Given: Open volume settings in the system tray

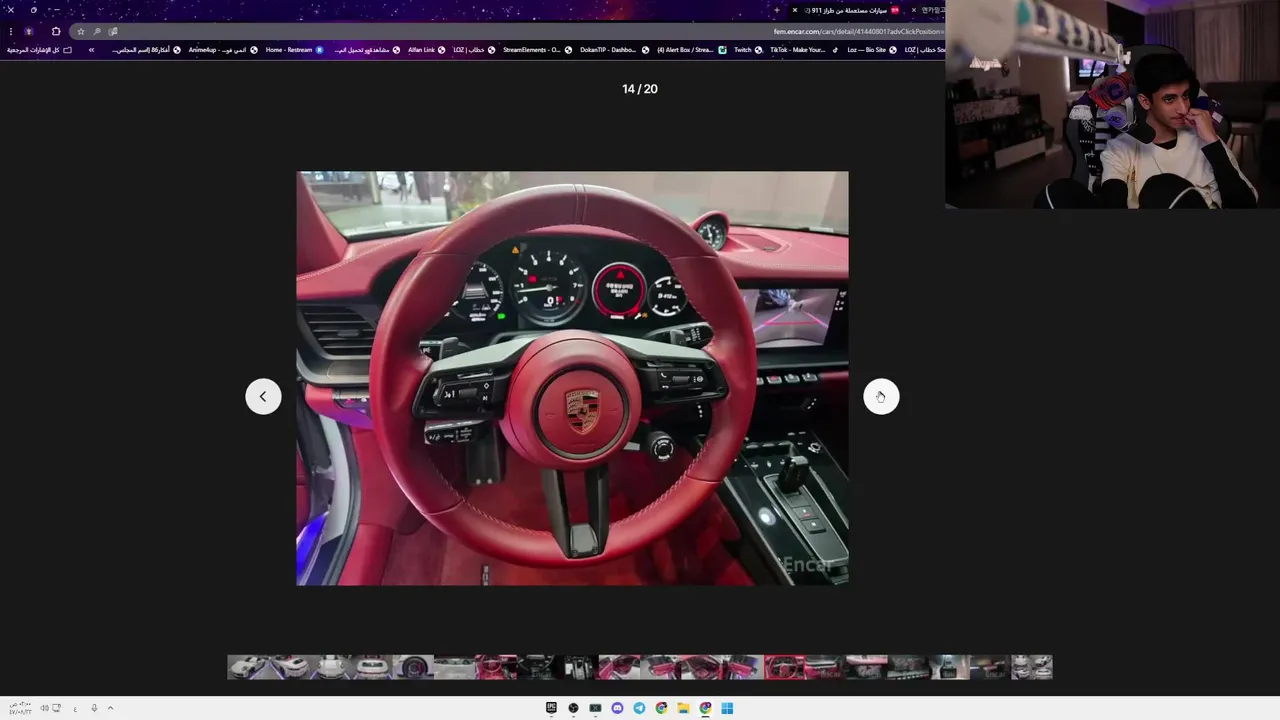Looking at the screenshot, I should point(44,708).
